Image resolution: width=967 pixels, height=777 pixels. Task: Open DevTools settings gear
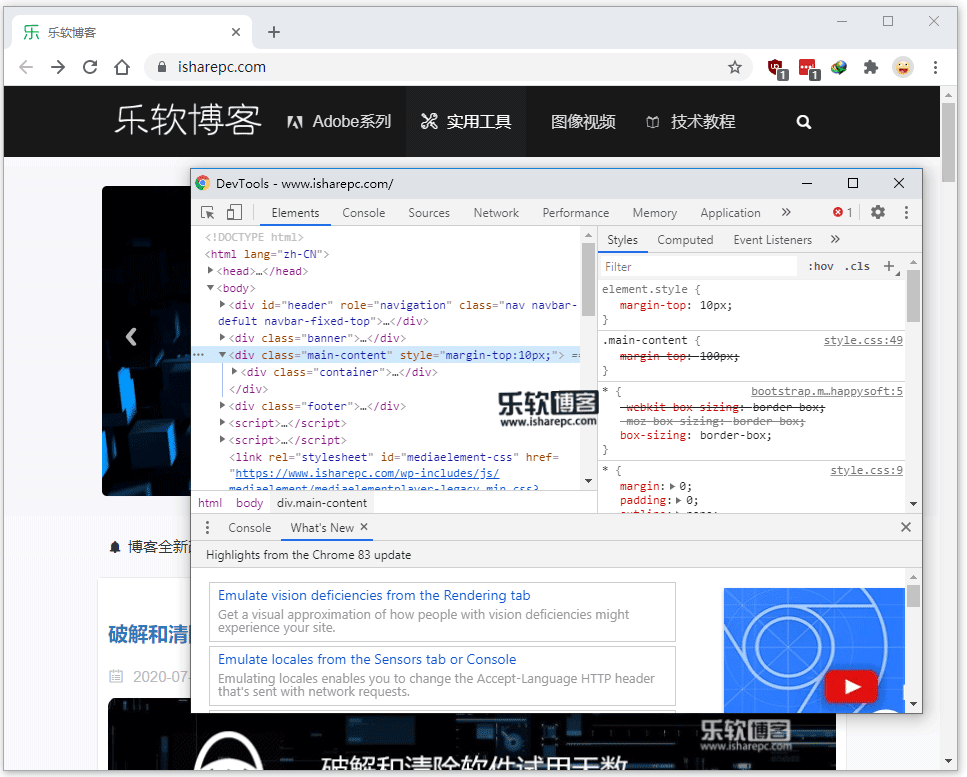coord(878,213)
